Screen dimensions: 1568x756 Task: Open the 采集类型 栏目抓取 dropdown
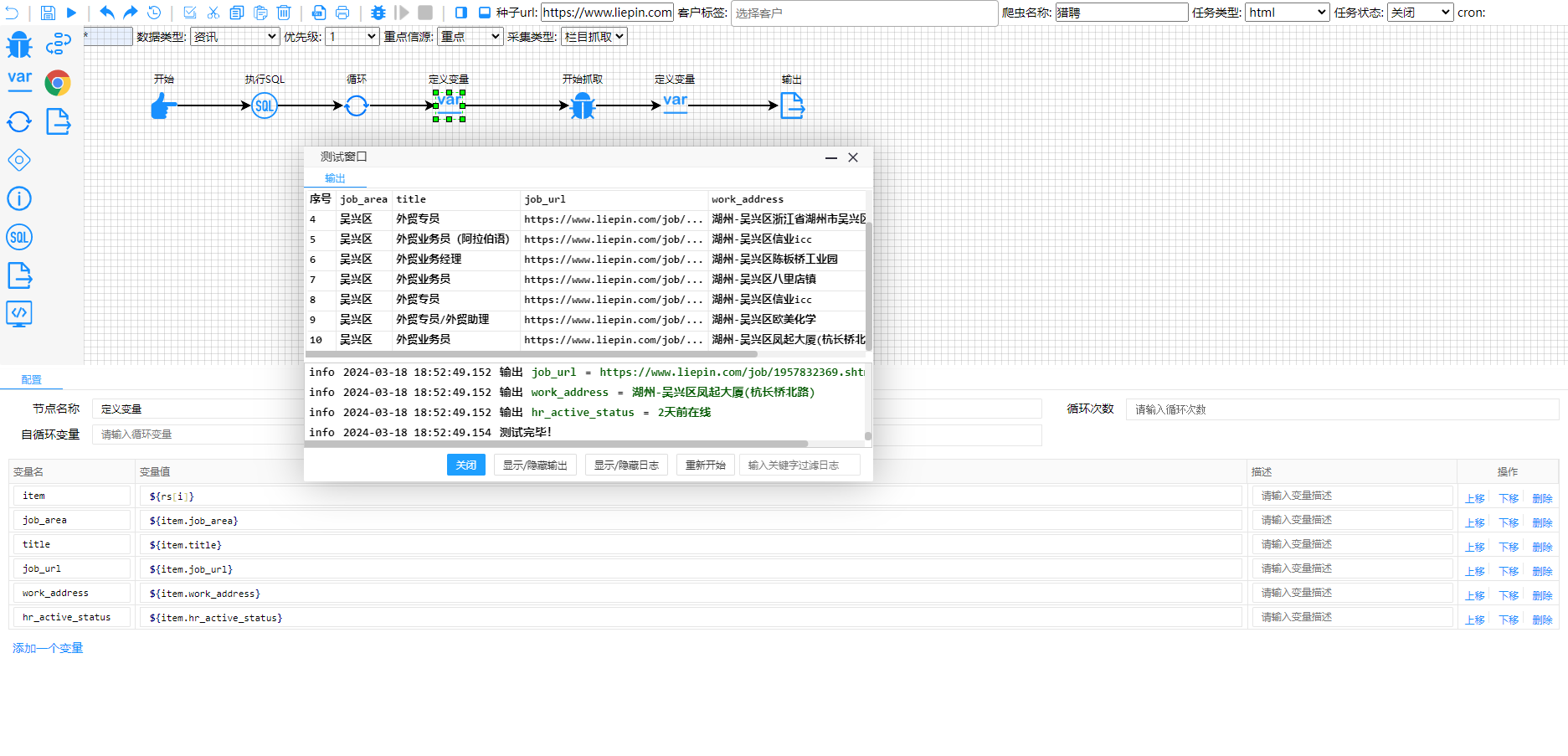click(594, 37)
